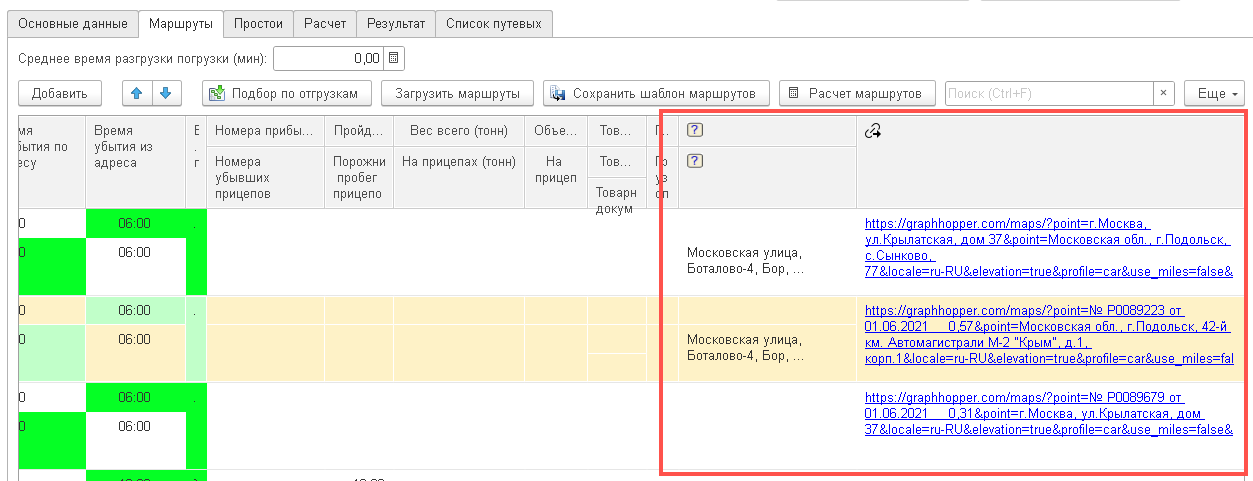1253x481 pixels.
Task: Open Список путевых tab
Action: point(494,23)
